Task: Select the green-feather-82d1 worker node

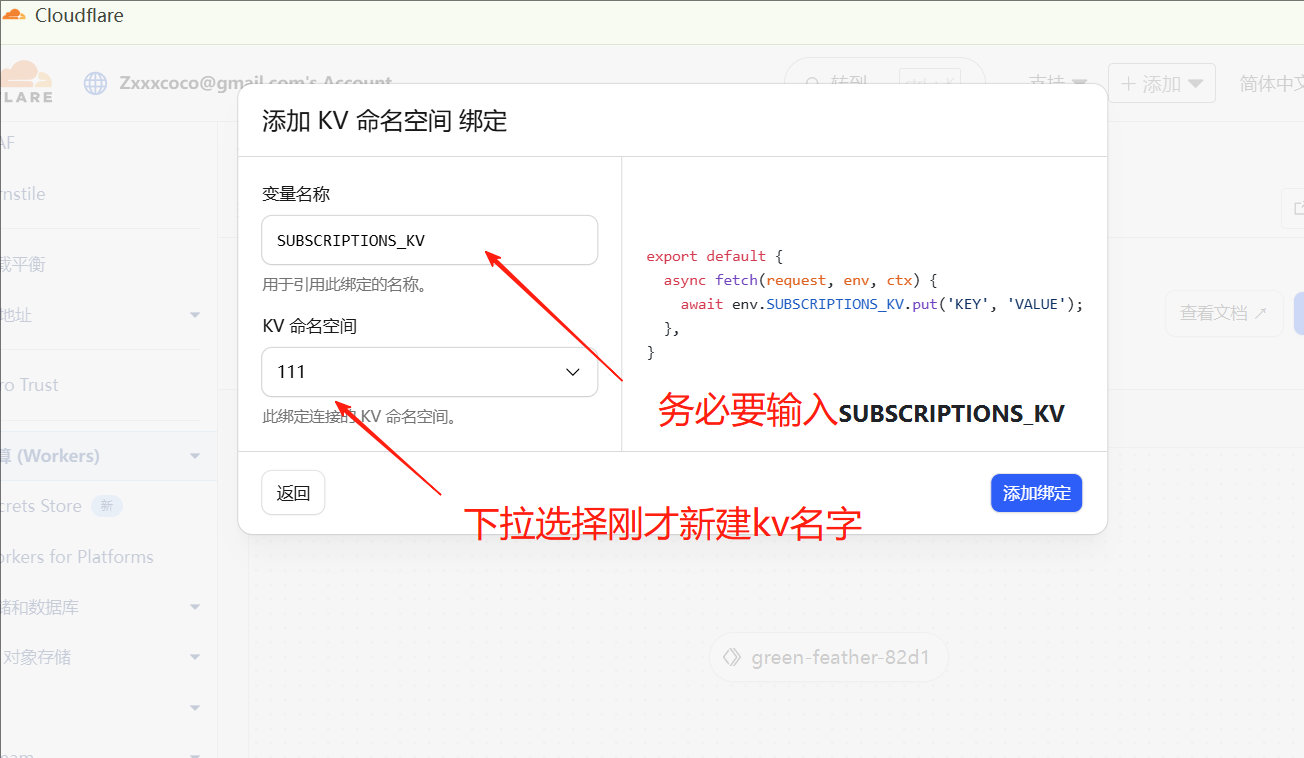Action: click(x=828, y=658)
